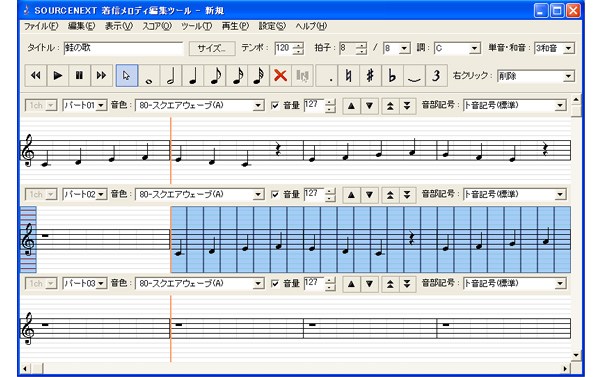Click the タイトル text field
This screenshot has width=600, height=377.
[124, 48]
